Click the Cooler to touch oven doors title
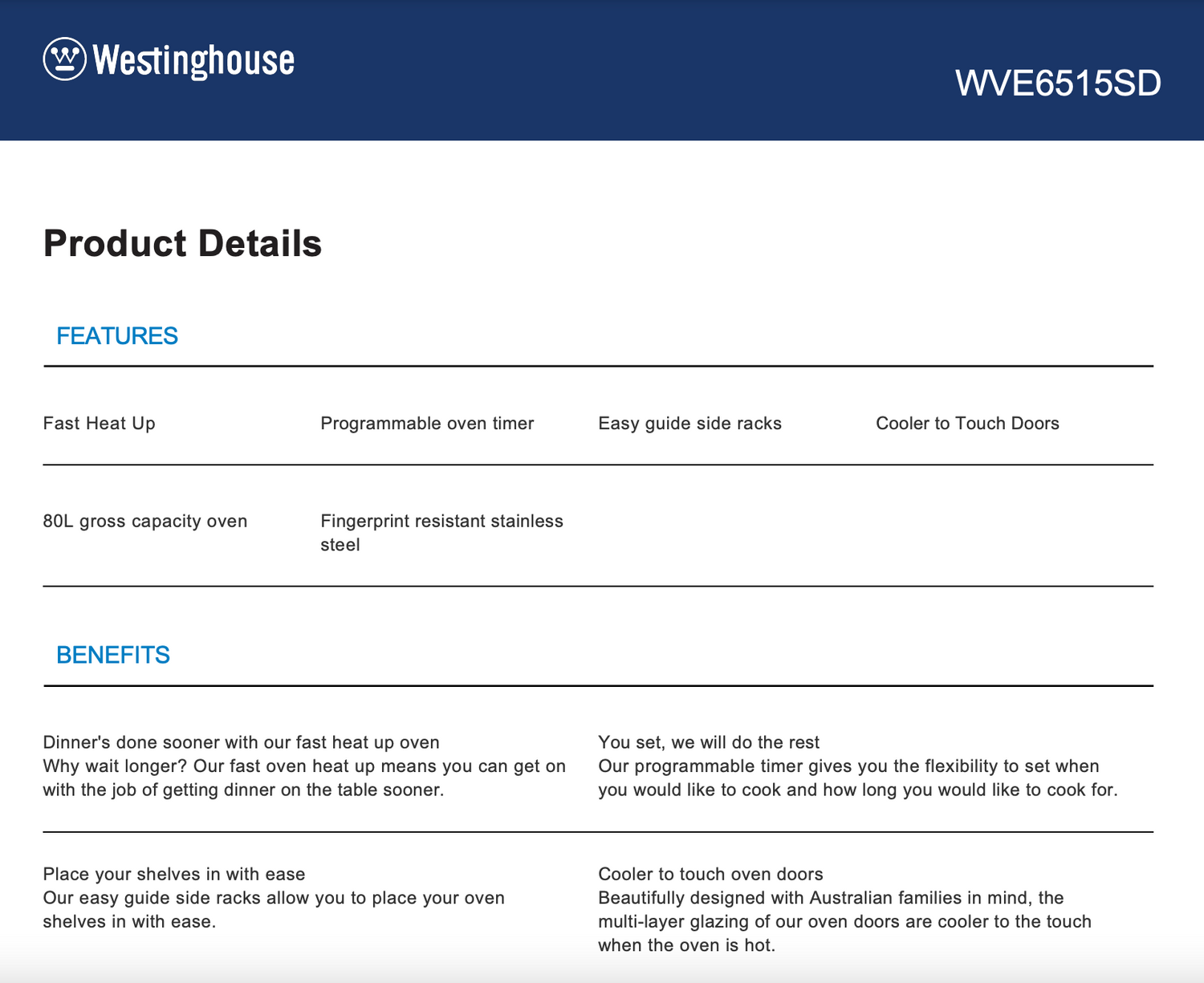Viewport: 1204px width, 983px height. [x=711, y=874]
